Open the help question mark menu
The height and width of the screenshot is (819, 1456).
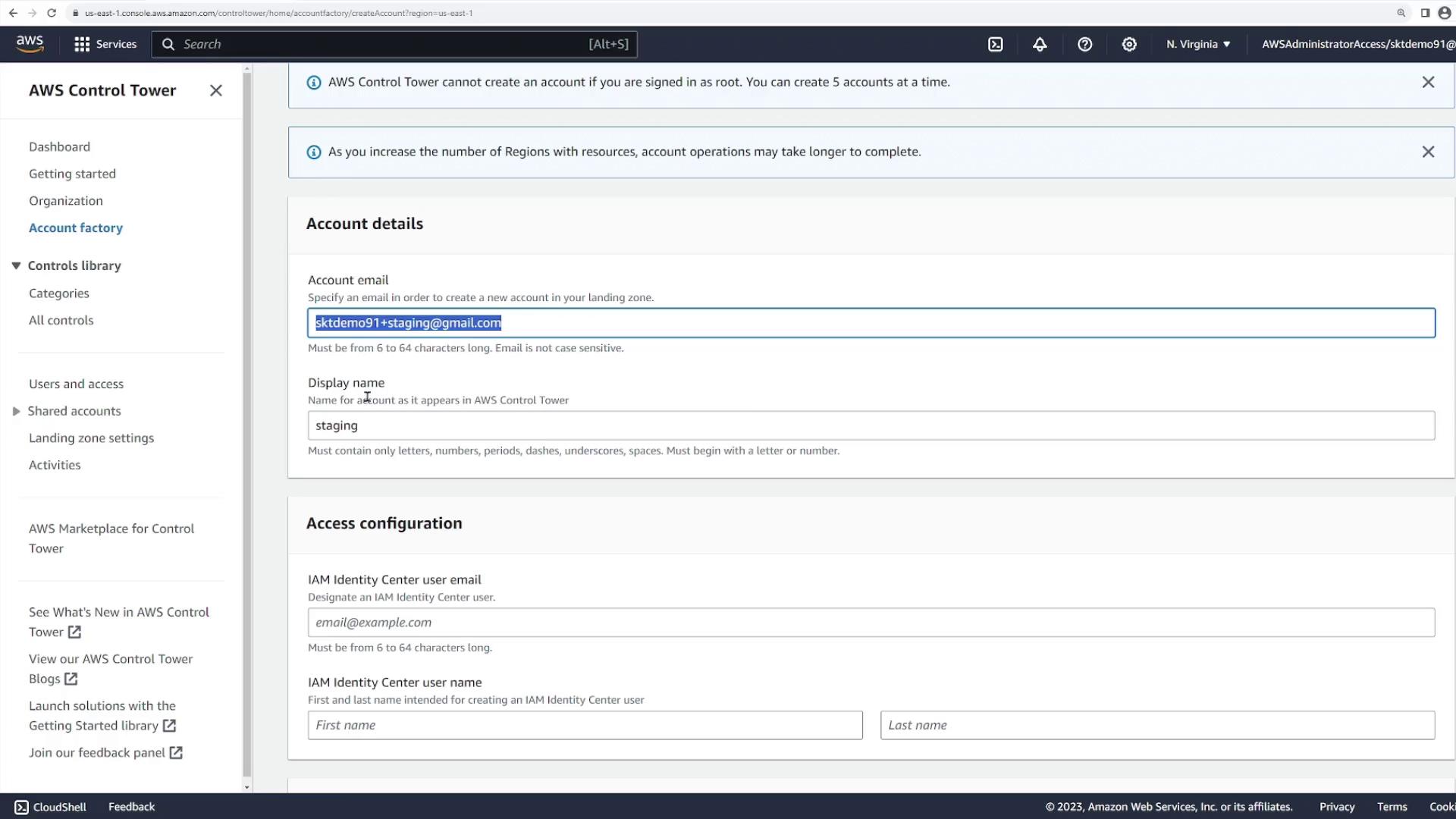(1084, 45)
